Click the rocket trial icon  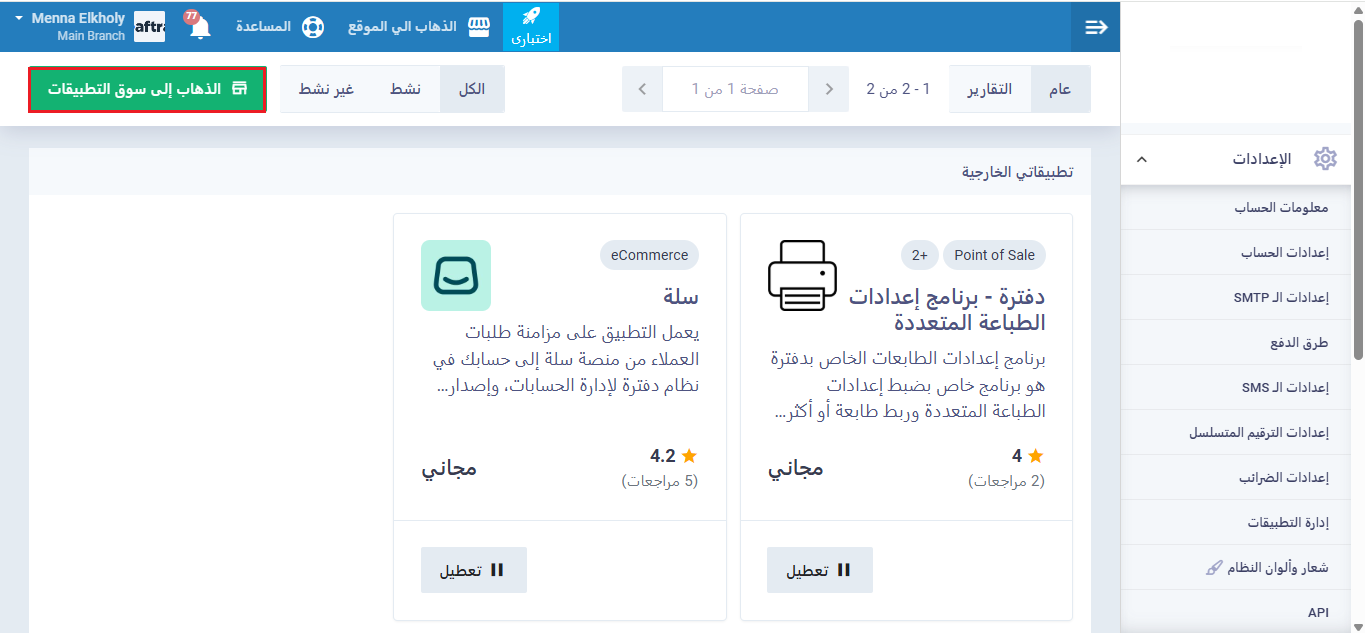[x=531, y=17]
